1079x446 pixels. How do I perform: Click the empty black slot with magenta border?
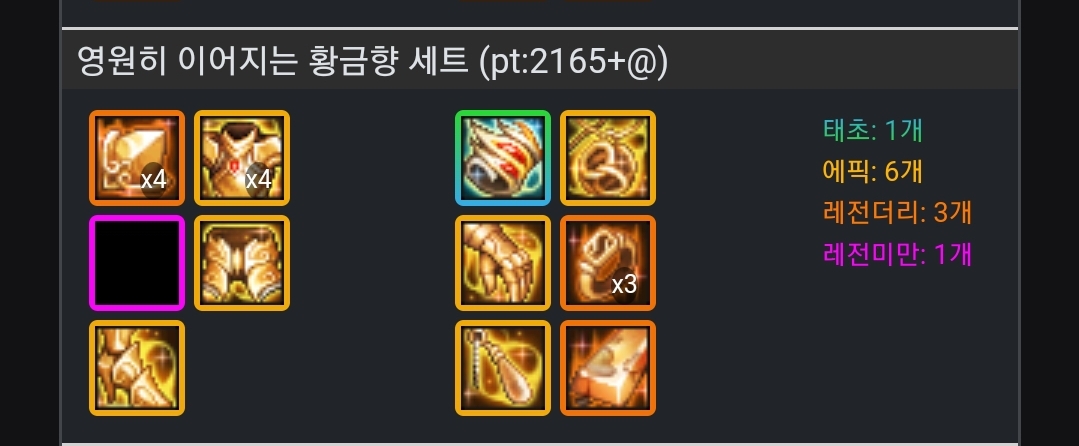[137, 263]
